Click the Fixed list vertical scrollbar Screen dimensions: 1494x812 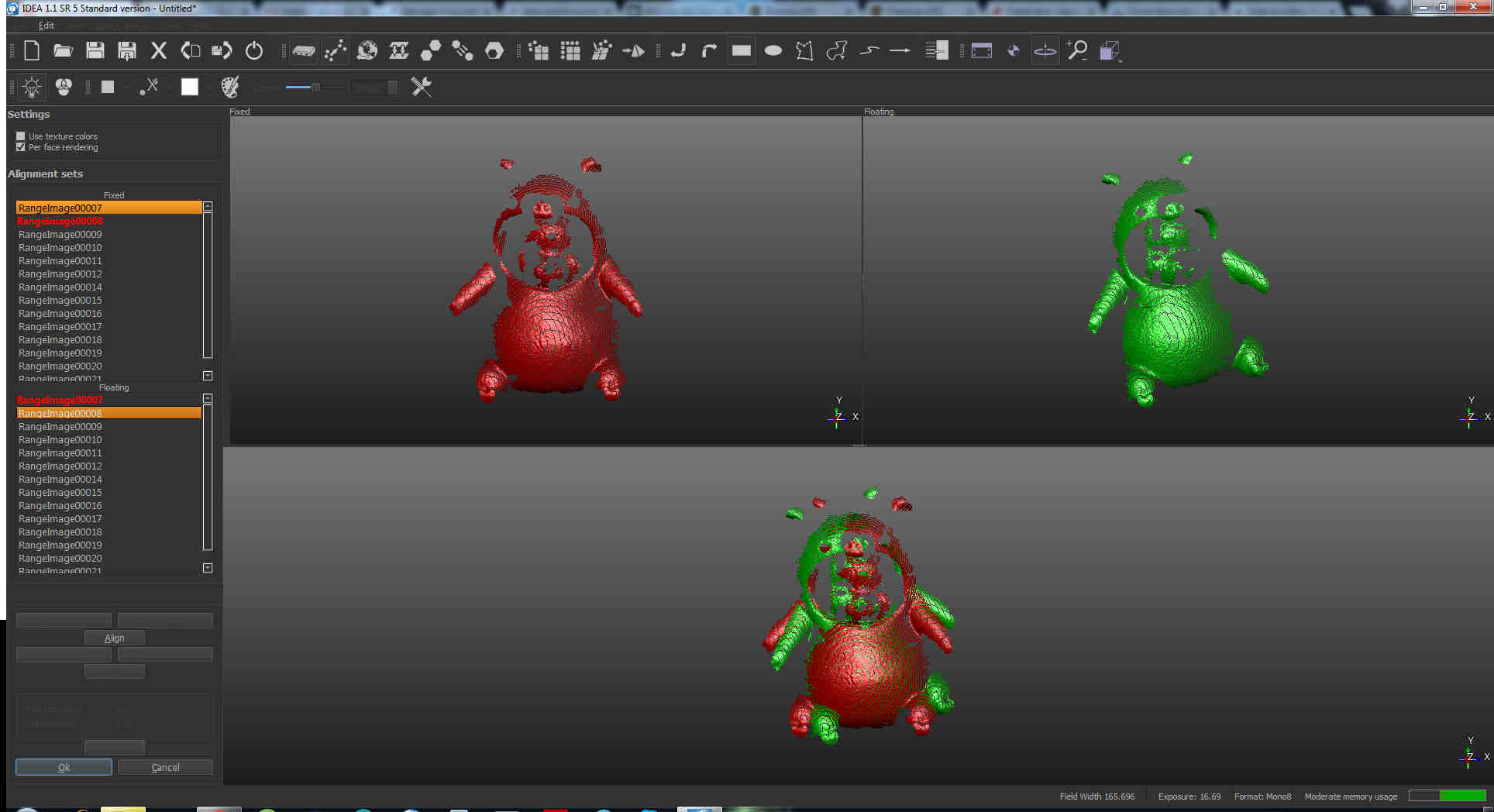pyautogui.click(x=208, y=285)
